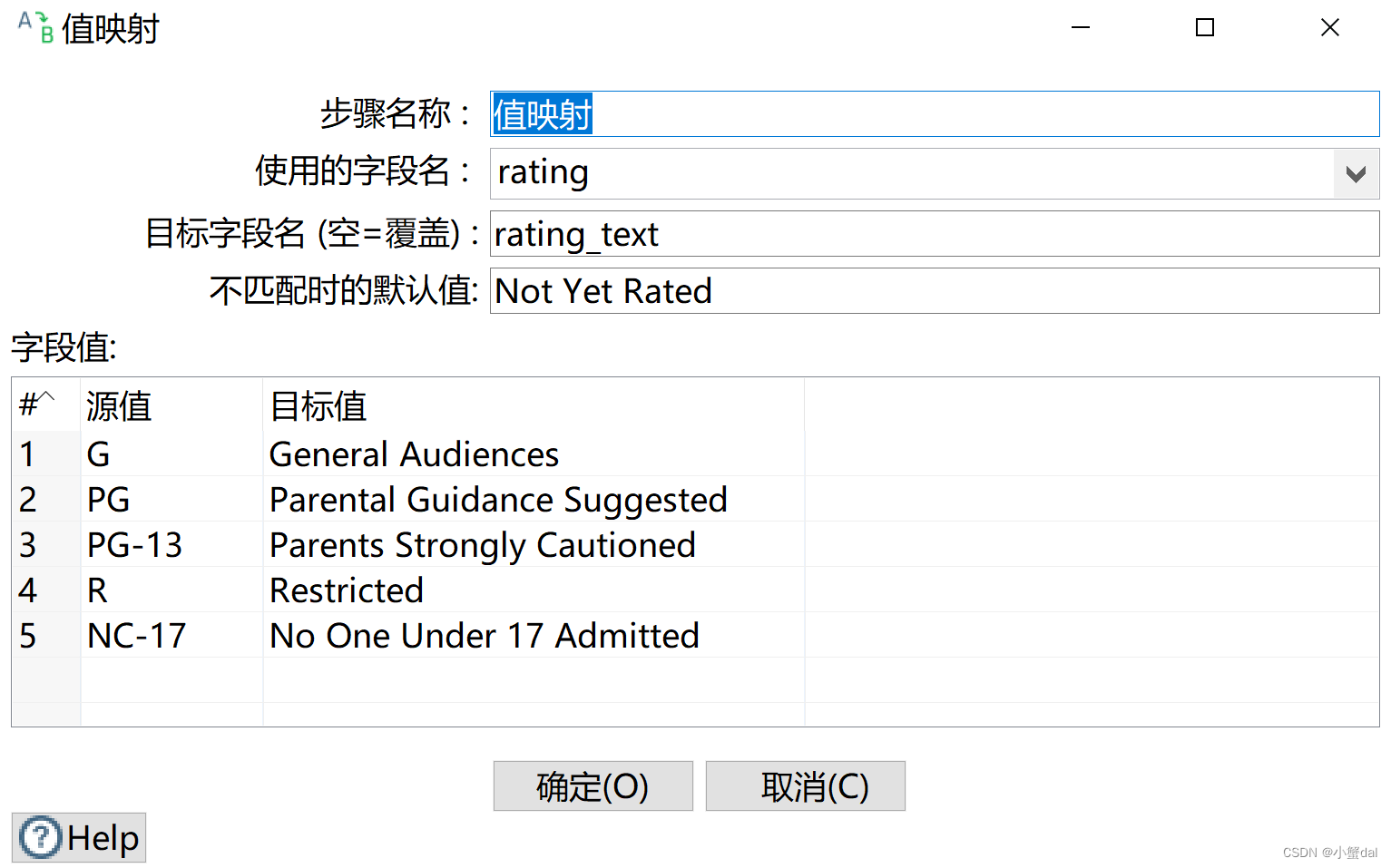The width and height of the screenshot is (1391, 868).
Task: Click the 取消(C) button
Action: 805,785
